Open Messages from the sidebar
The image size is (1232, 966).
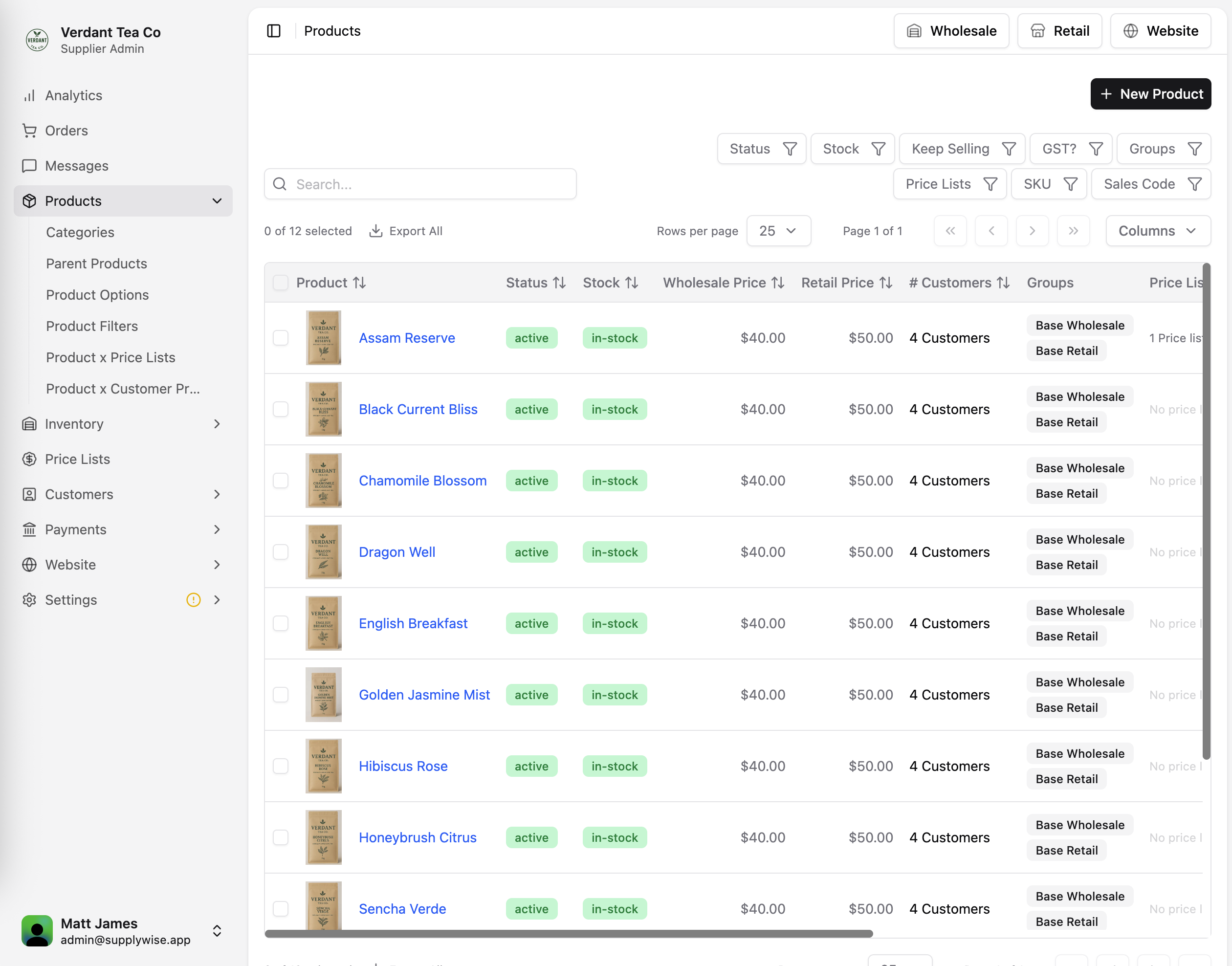point(30,166)
